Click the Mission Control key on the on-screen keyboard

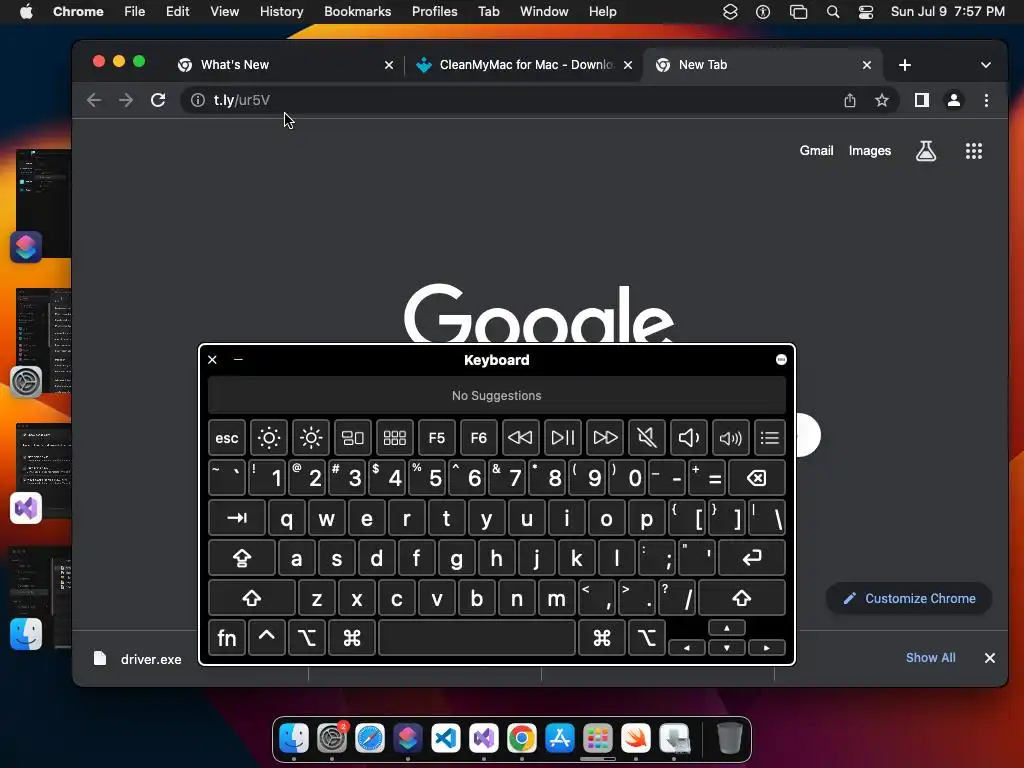tap(353, 438)
